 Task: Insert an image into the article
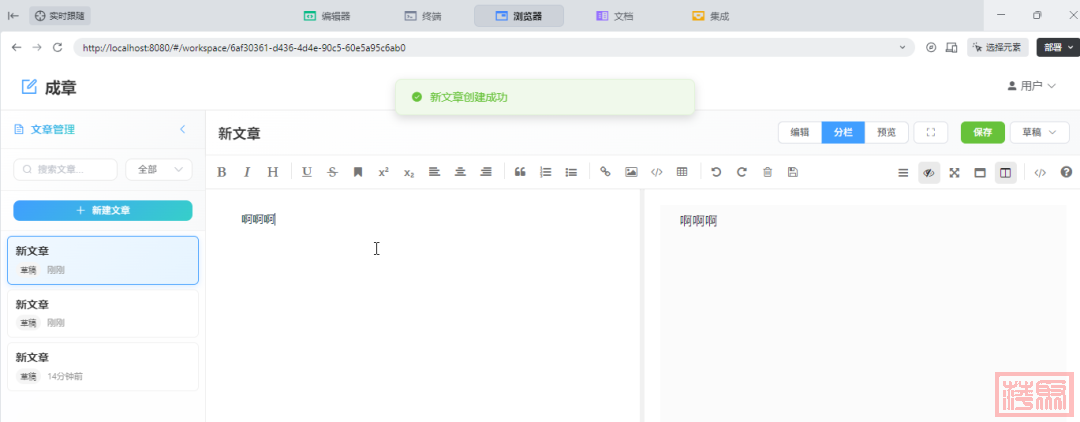coord(631,172)
